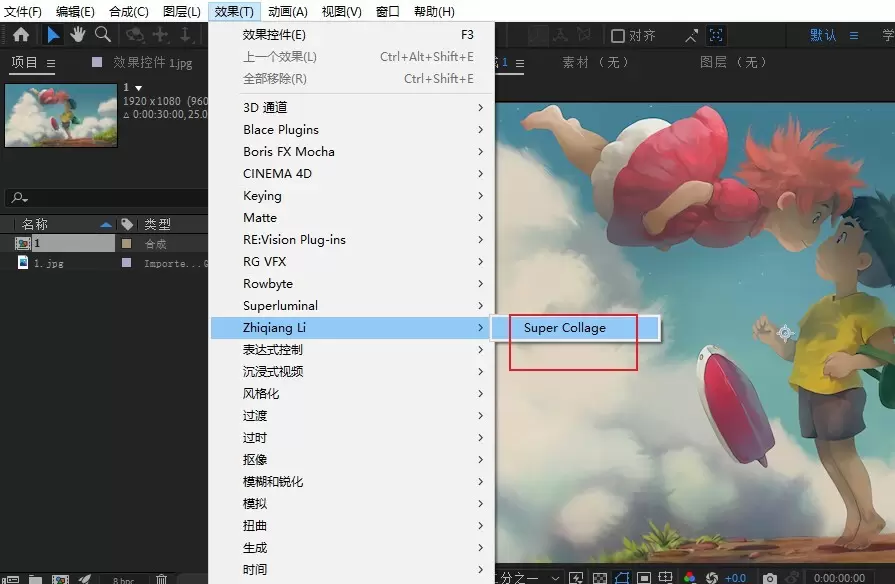
Task: Click the reset exposure aperture icon
Action: pyautogui.click(x=712, y=578)
